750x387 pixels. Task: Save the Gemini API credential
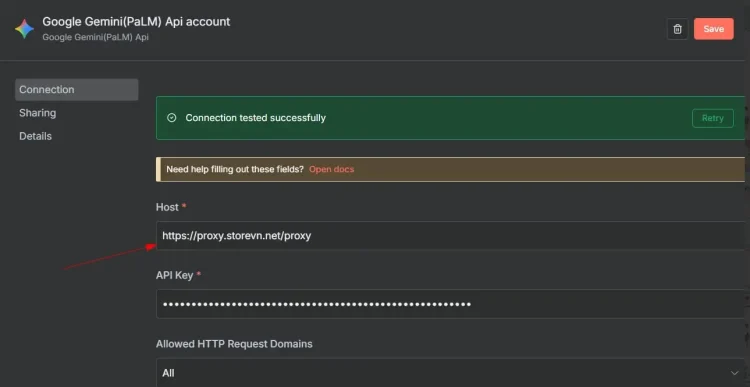tap(713, 29)
